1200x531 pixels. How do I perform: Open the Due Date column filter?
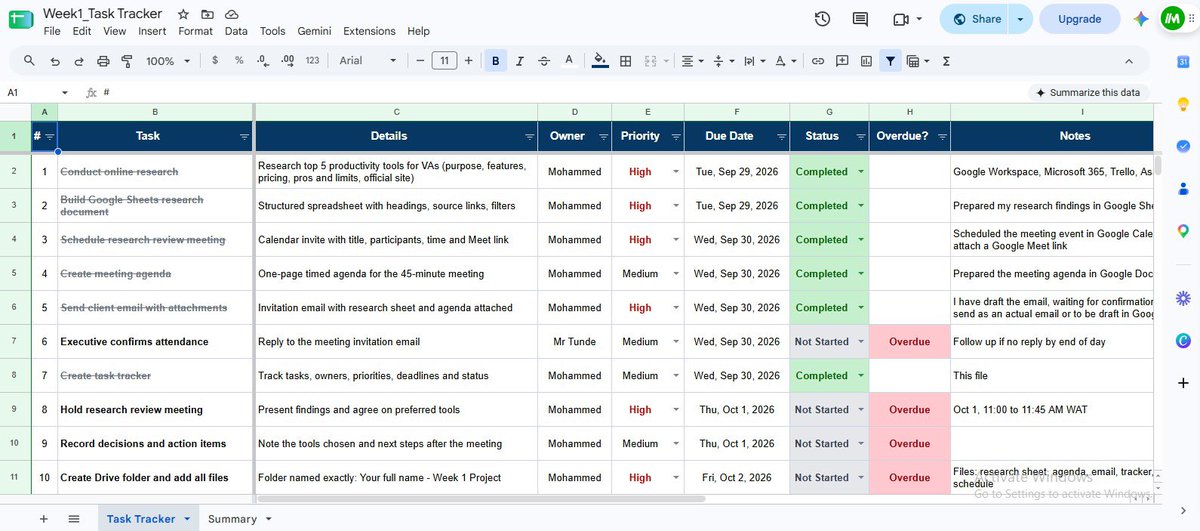point(781,137)
